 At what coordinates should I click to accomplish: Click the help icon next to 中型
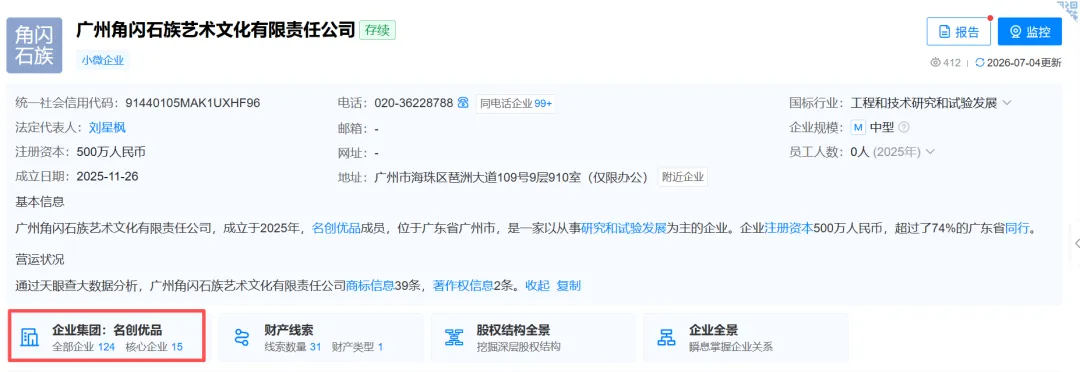click(x=904, y=127)
